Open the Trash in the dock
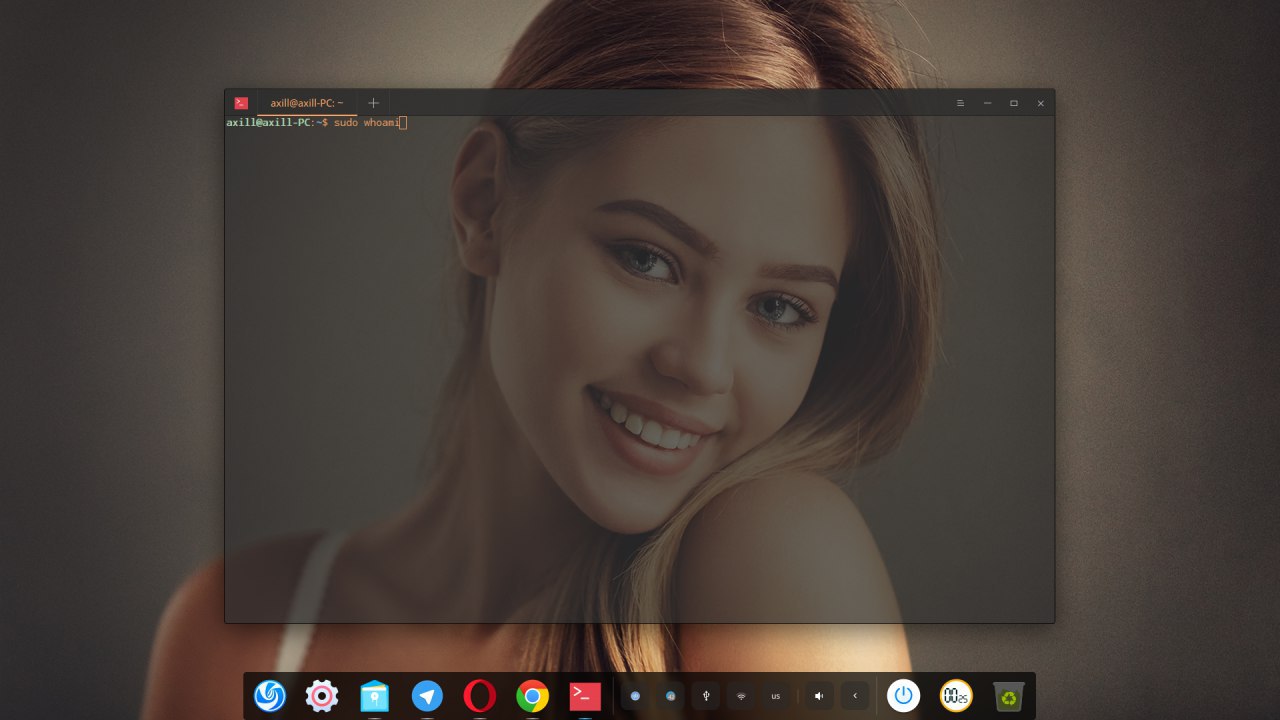1280x720 pixels. coord(1009,696)
